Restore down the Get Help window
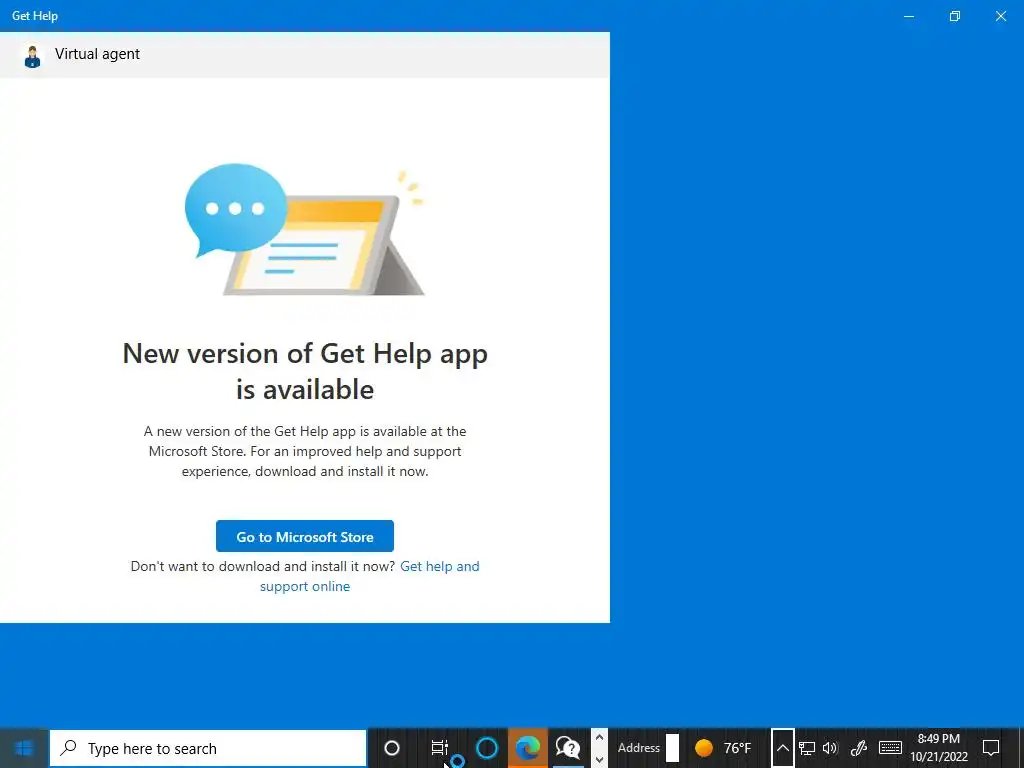This screenshot has width=1024, height=768. coord(955,16)
